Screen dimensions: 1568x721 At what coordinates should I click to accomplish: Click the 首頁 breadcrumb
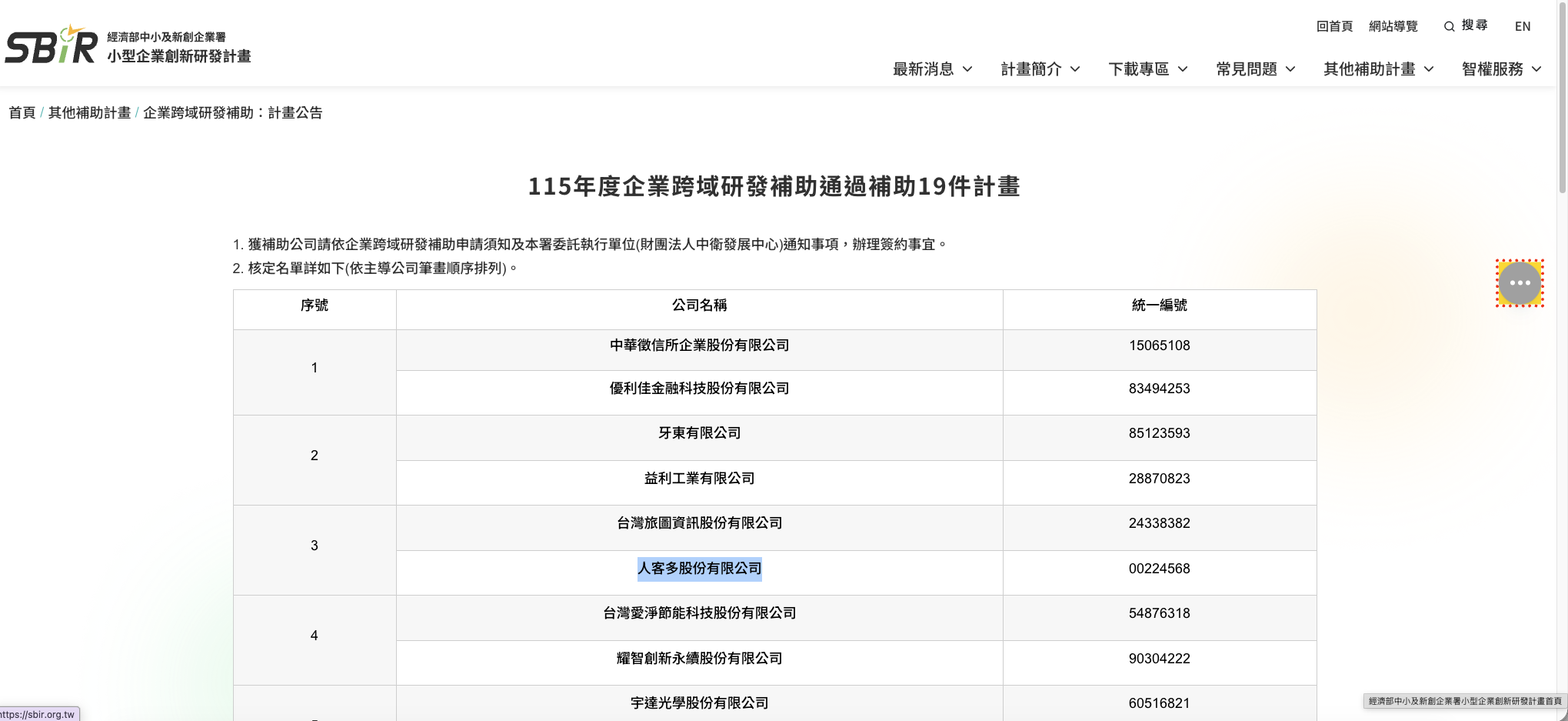(22, 112)
